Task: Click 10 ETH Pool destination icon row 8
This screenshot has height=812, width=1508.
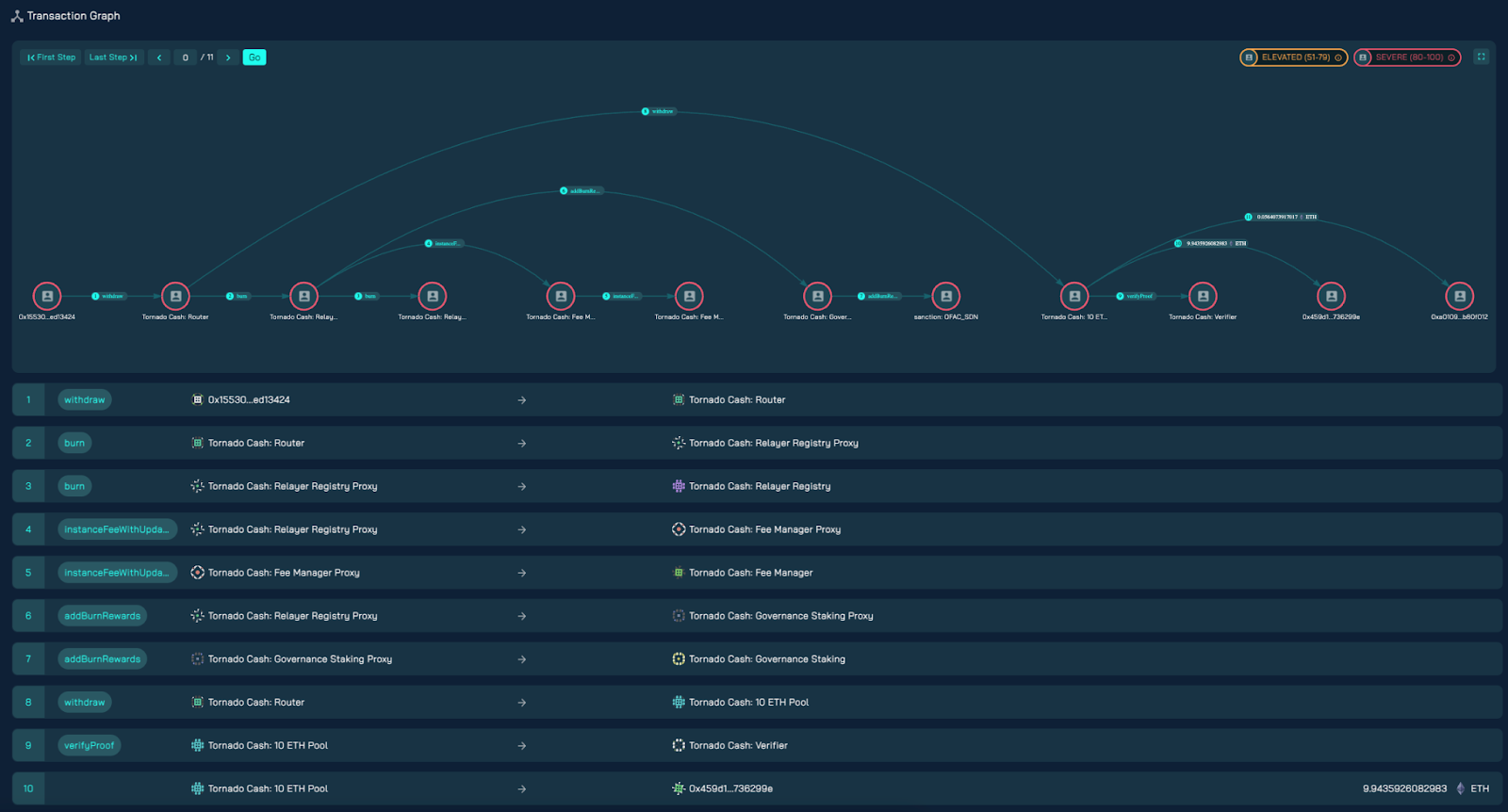Action: click(679, 702)
